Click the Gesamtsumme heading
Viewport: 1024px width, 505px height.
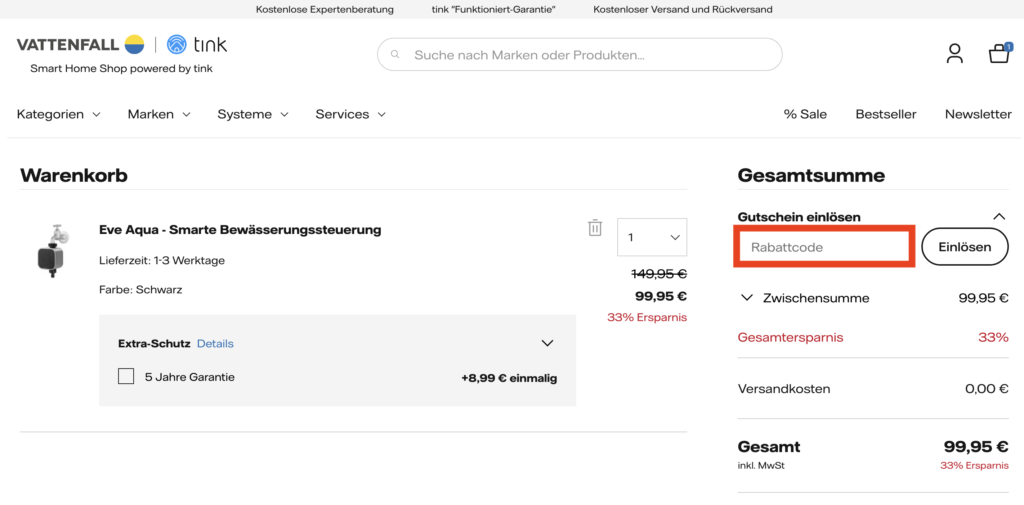811,175
